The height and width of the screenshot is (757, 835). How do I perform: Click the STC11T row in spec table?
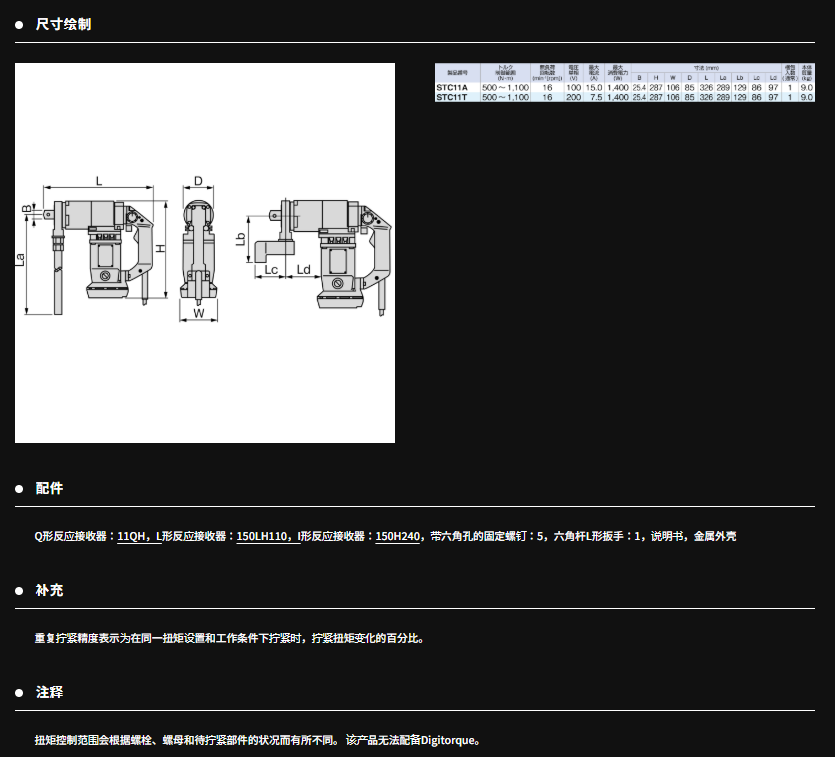(x=625, y=97)
